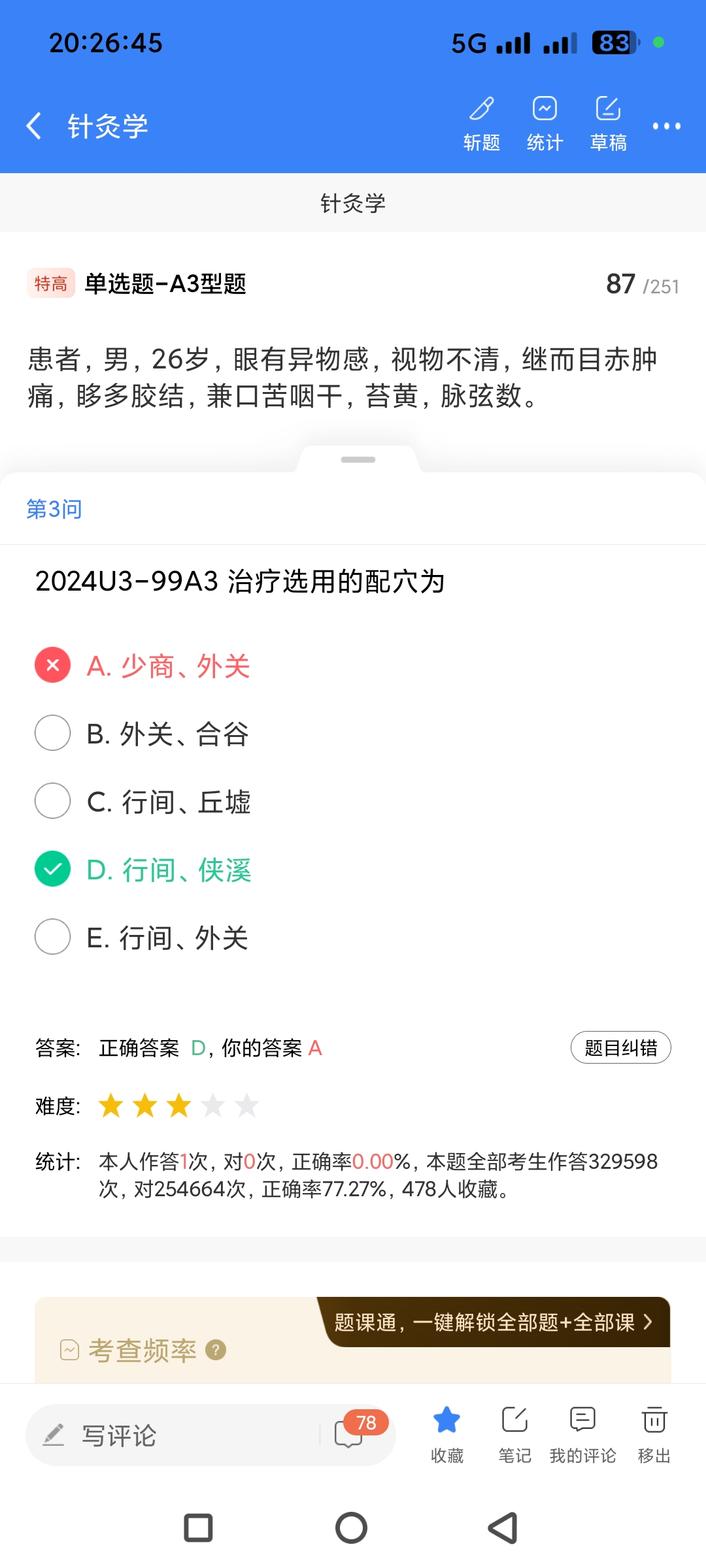Tap the back arrow icon
Image resolution: width=706 pixels, height=1568 pixels.
tap(34, 125)
